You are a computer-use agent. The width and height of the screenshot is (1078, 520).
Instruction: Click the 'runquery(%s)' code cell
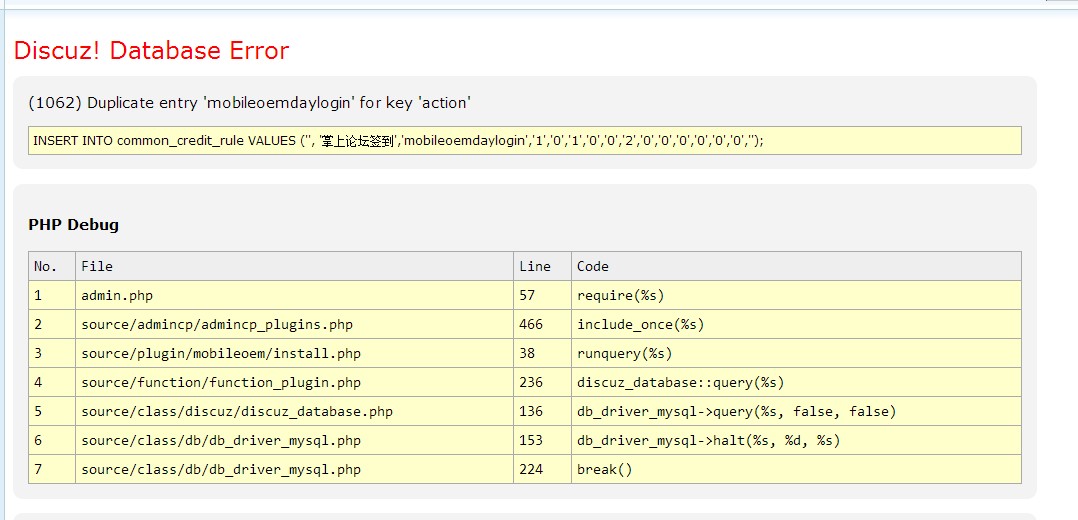[x=796, y=354]
